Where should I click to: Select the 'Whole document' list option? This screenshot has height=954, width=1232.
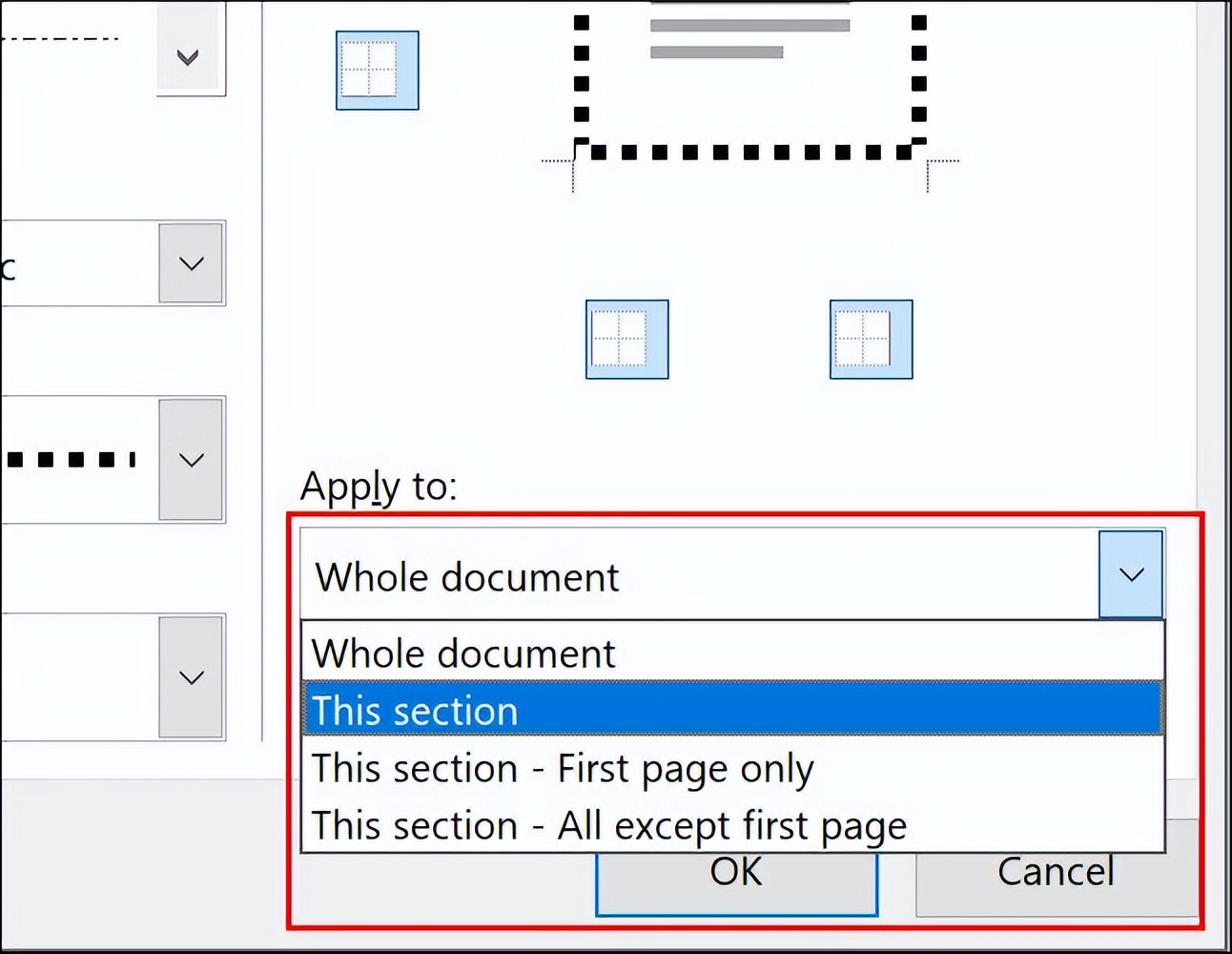464,653
